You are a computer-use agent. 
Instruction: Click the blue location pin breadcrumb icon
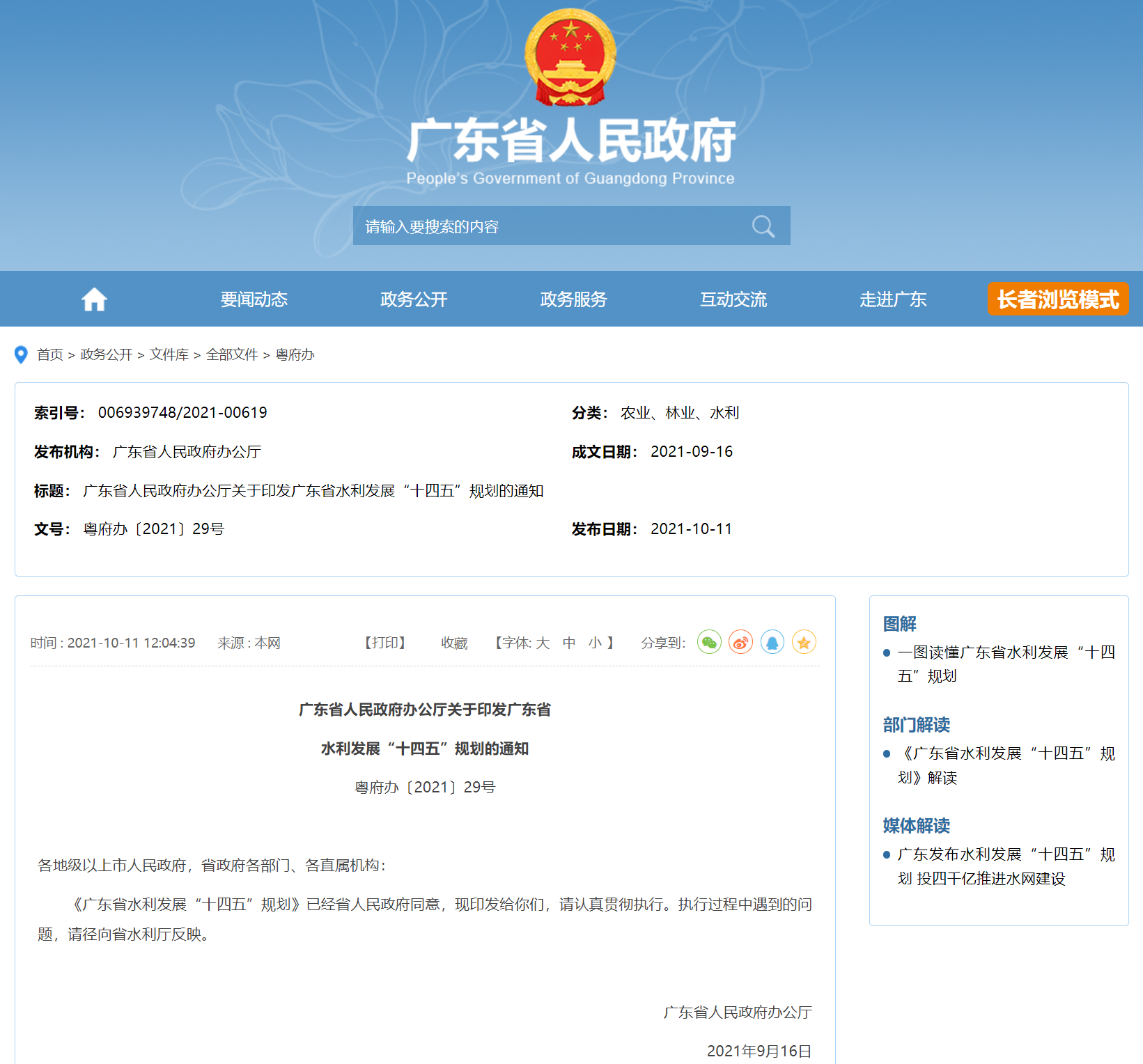21,355
